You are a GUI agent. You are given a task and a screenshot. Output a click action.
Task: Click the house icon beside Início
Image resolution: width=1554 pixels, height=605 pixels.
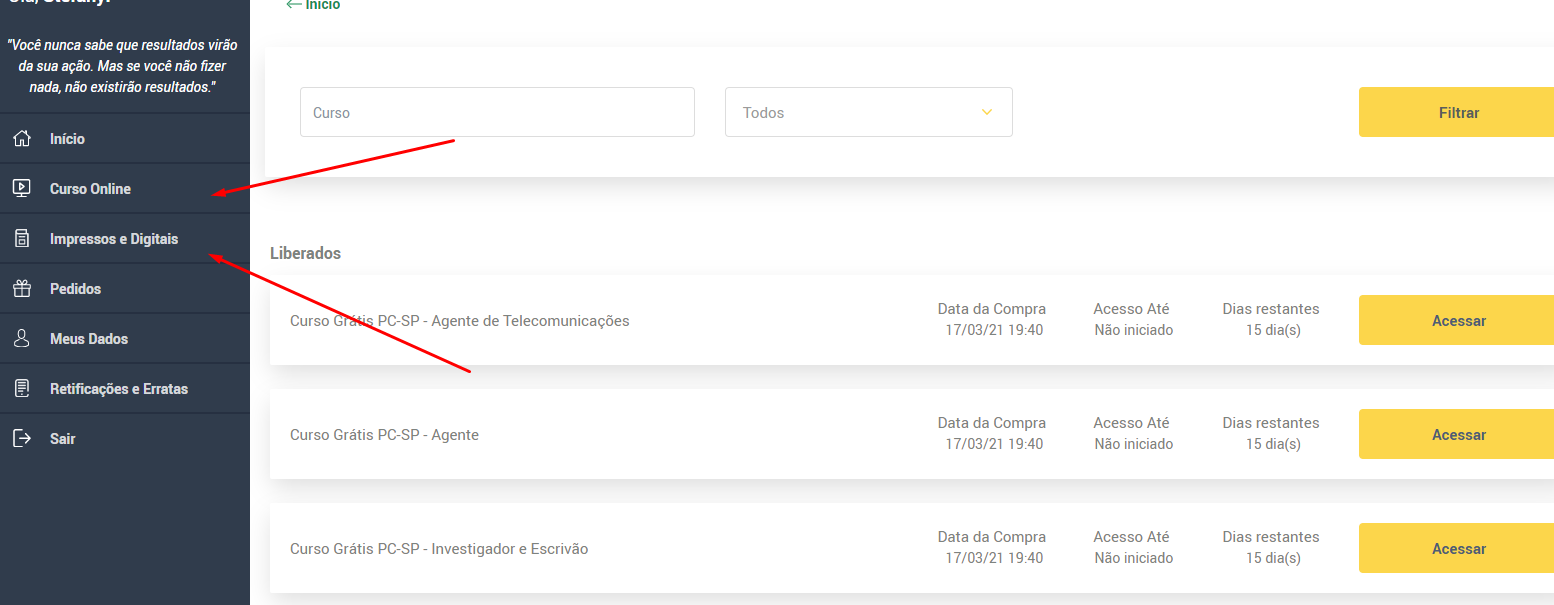coord(21,139)
